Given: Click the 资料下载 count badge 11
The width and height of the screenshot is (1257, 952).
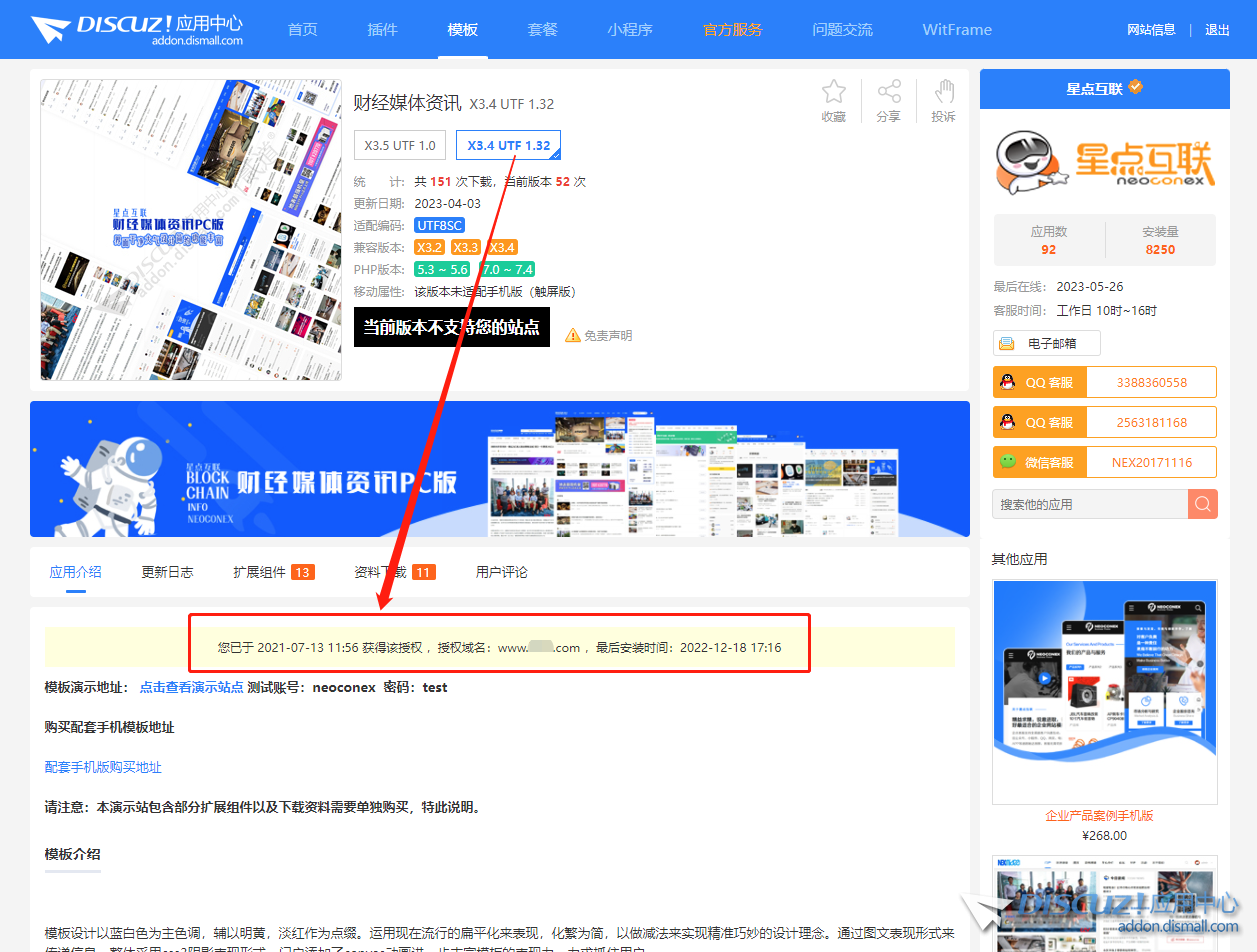Looking at the screenshot, I should tap(424, 572).
